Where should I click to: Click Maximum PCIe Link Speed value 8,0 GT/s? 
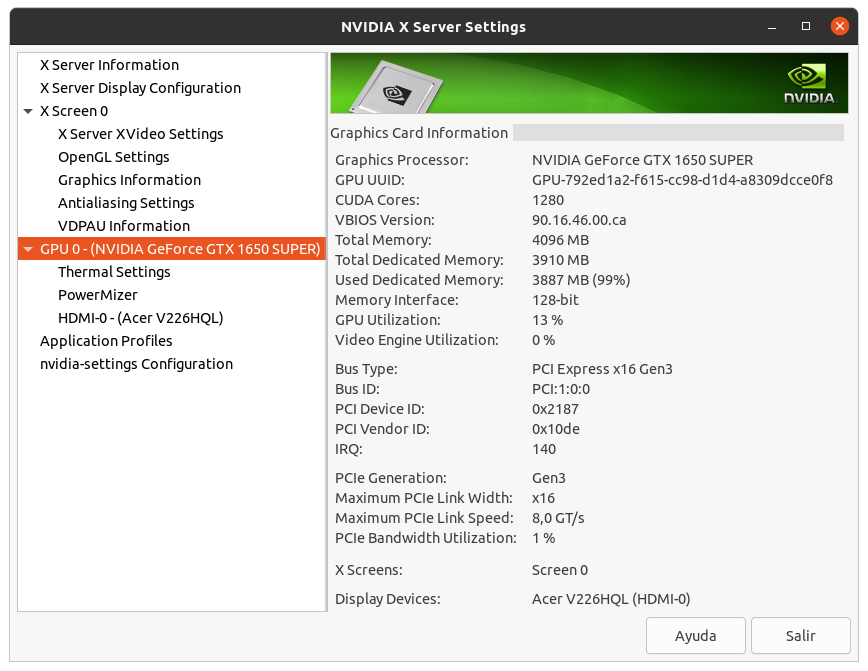coord(558,518)
